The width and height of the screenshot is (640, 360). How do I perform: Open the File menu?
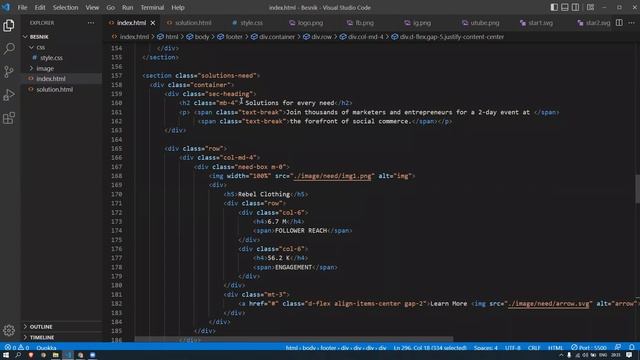pyautogui.click(x=22, y=7)
